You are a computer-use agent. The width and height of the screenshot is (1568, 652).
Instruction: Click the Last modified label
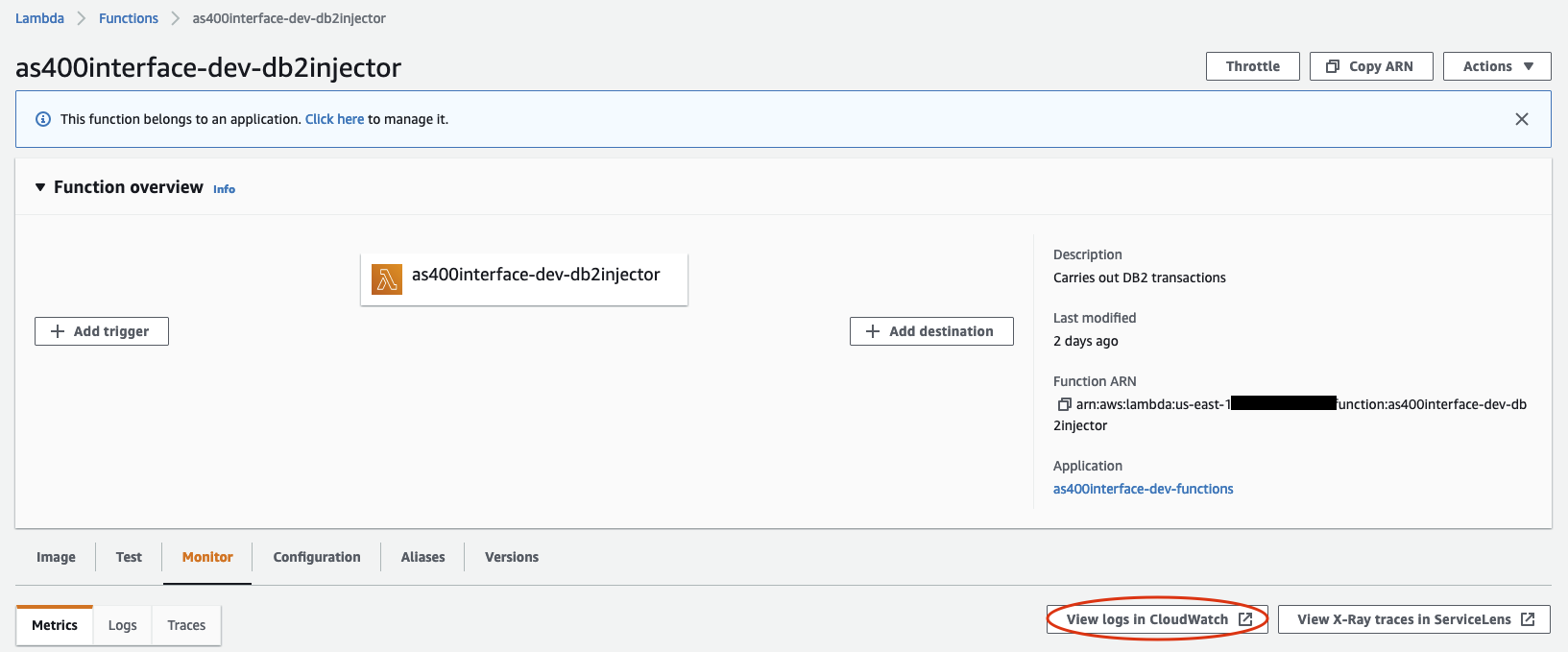click(1095, 318)
